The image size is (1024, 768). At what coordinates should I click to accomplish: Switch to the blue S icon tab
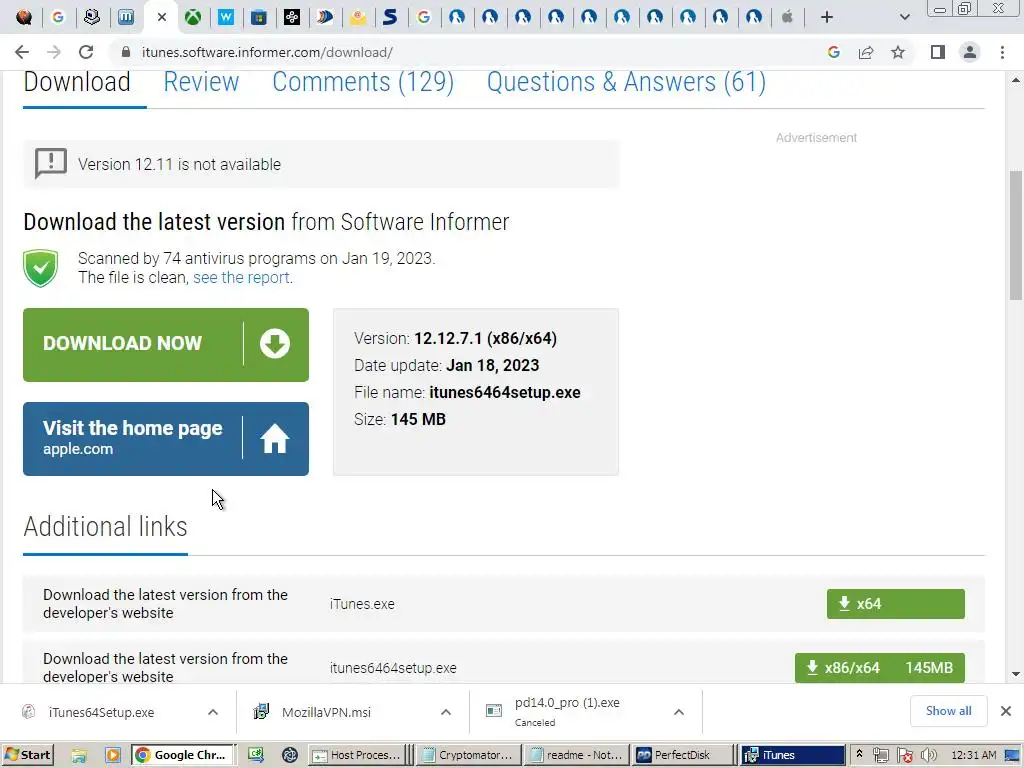390,18
